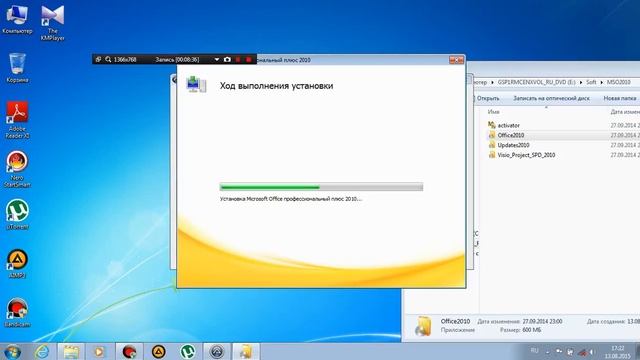Launch Adobe Reader XI desktop shortcut

coord(17,120)
